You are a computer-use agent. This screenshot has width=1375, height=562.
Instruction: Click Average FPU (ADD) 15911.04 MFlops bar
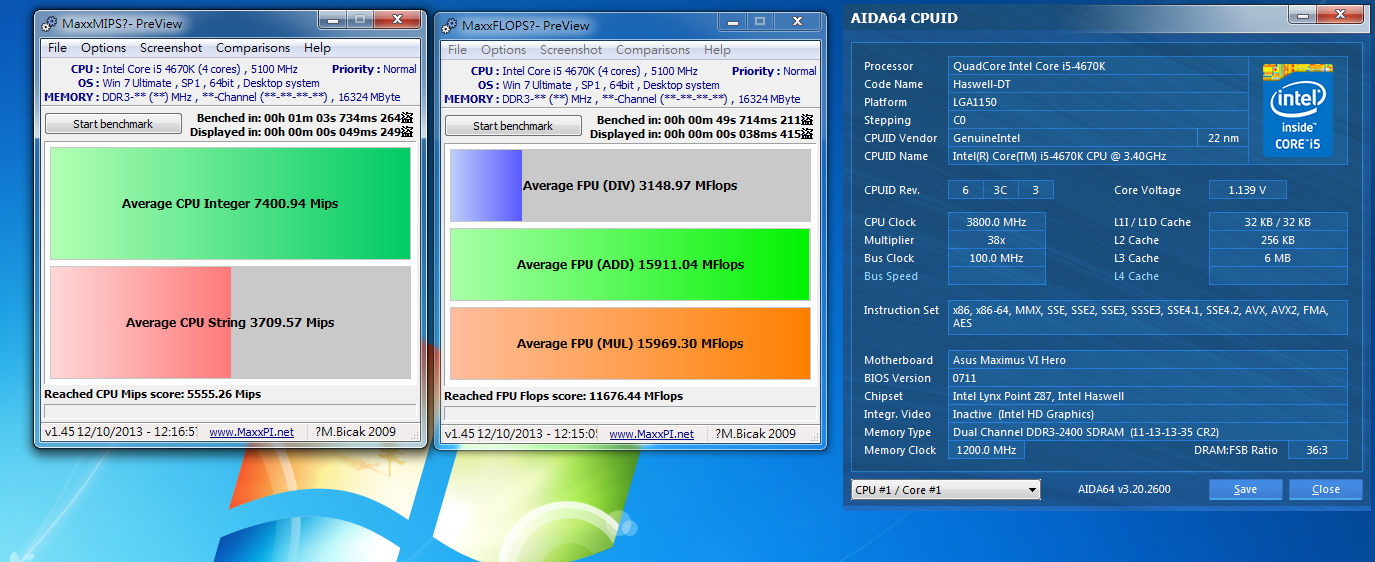(630, 265)
